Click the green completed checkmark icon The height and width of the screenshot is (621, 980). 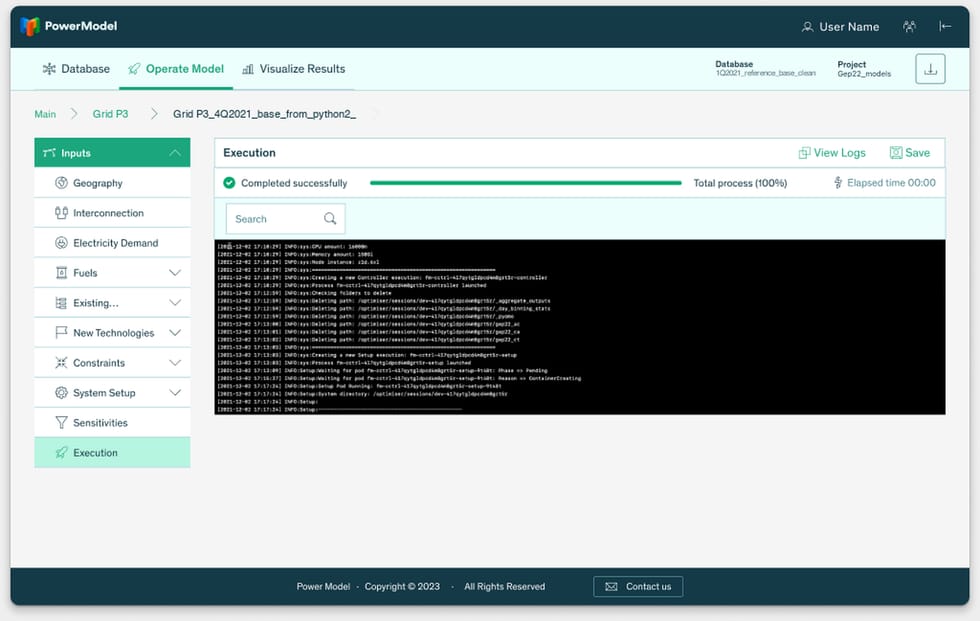(229, 183)
